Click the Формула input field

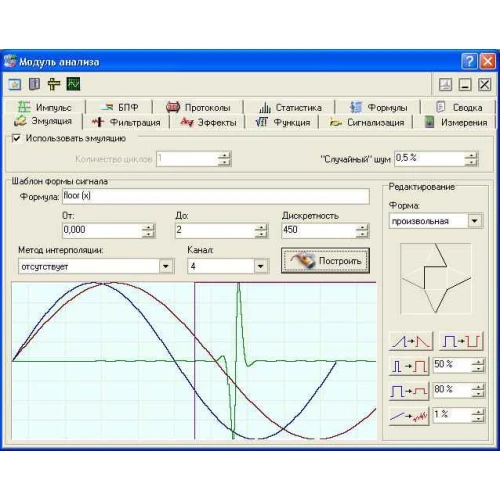[216, 196]
